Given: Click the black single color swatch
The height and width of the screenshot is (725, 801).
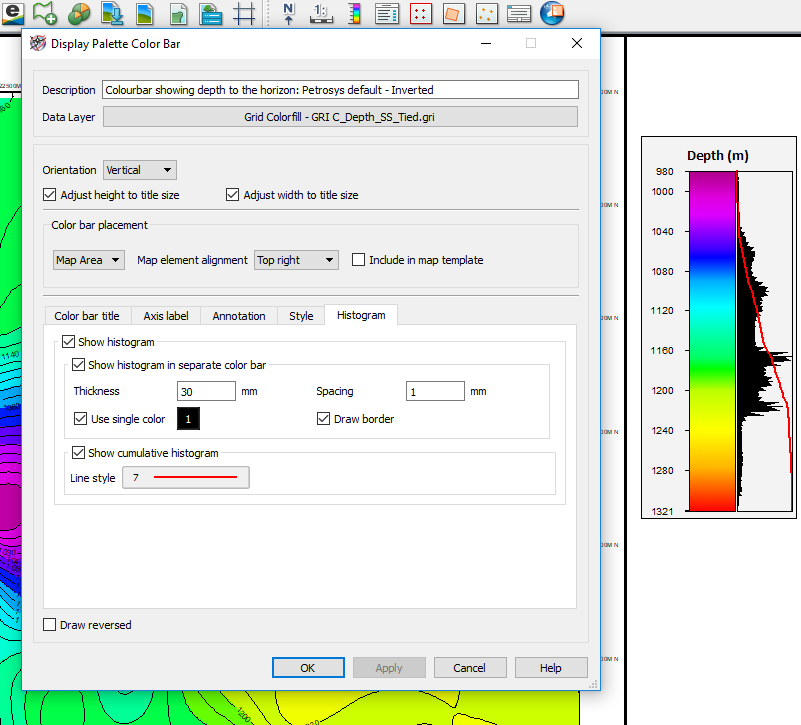Looking at the screenshot, I should click(x=188, y=419).
